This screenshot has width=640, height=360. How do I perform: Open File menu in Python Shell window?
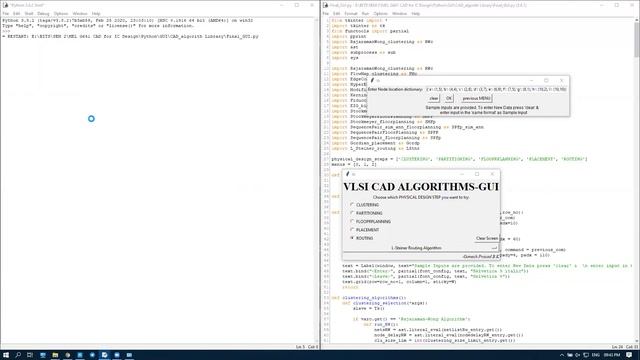coord(5,13)
